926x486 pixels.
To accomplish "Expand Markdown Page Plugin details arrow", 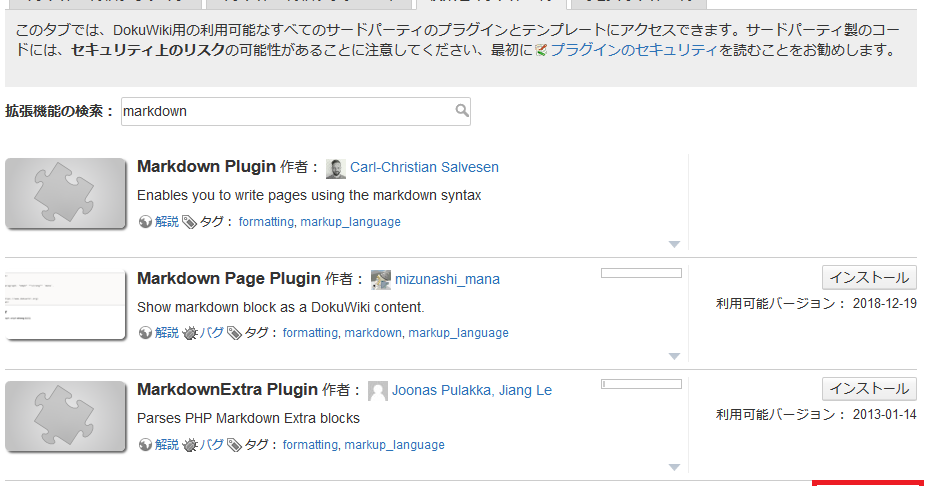I will pyautogui.click(x=674, y=355).
